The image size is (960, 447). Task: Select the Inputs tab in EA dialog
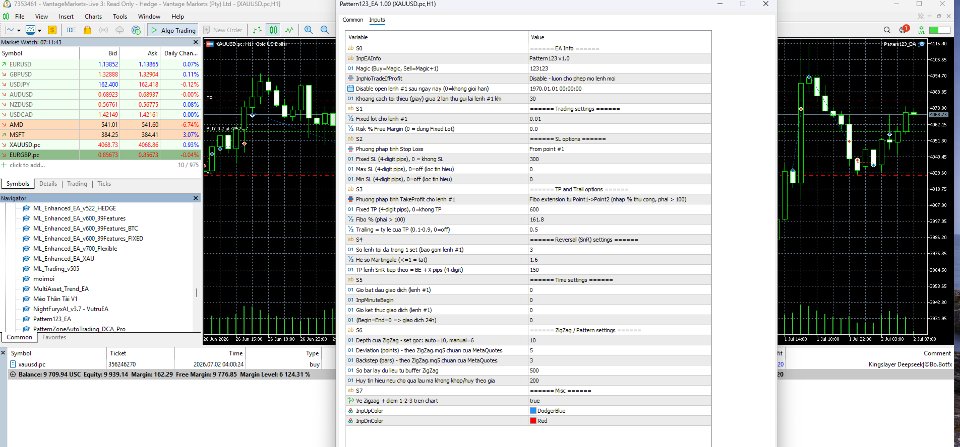click(377, 20)
